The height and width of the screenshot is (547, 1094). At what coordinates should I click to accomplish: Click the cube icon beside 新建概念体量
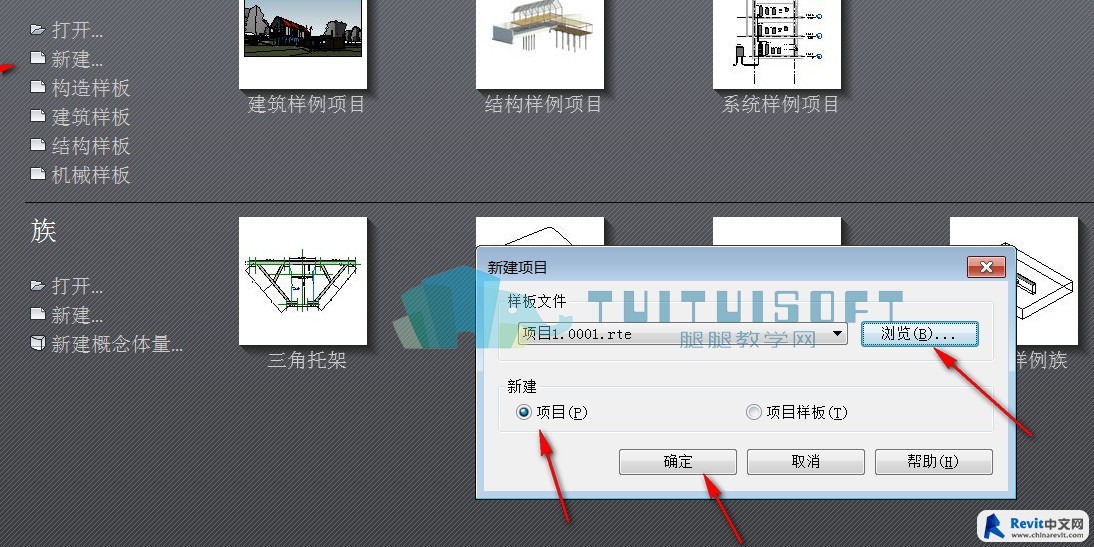(x=38, y=343)
